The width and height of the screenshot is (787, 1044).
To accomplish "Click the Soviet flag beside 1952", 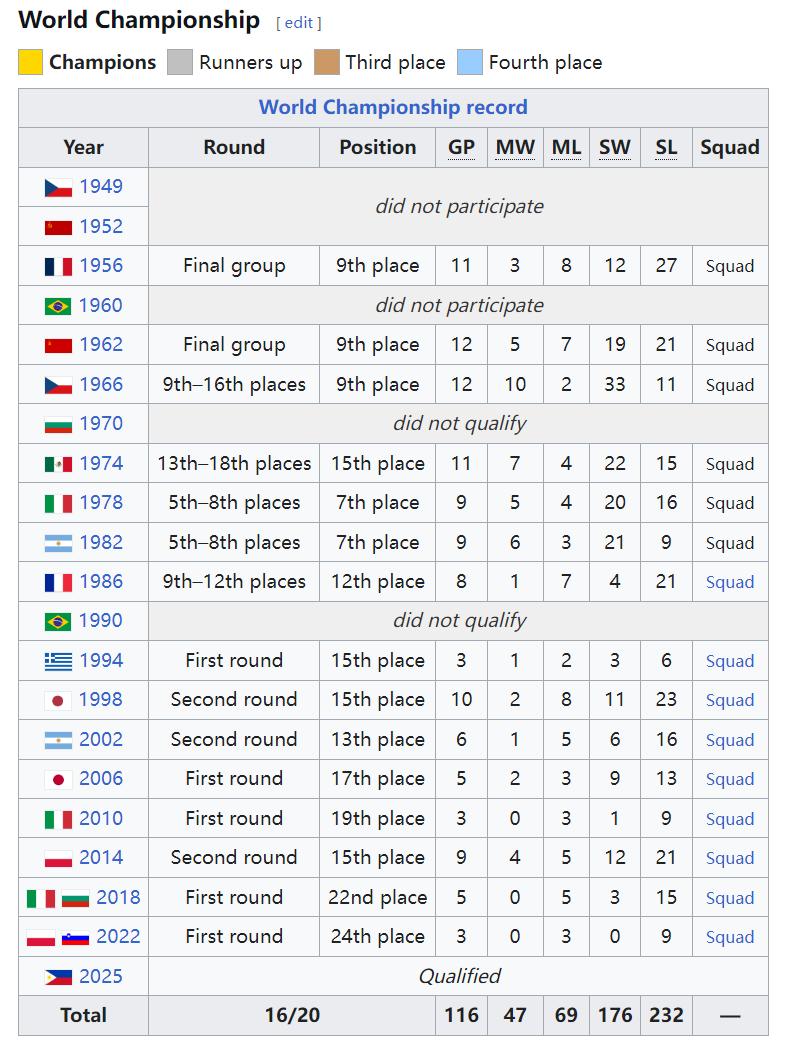I will (x=58, y=227).
